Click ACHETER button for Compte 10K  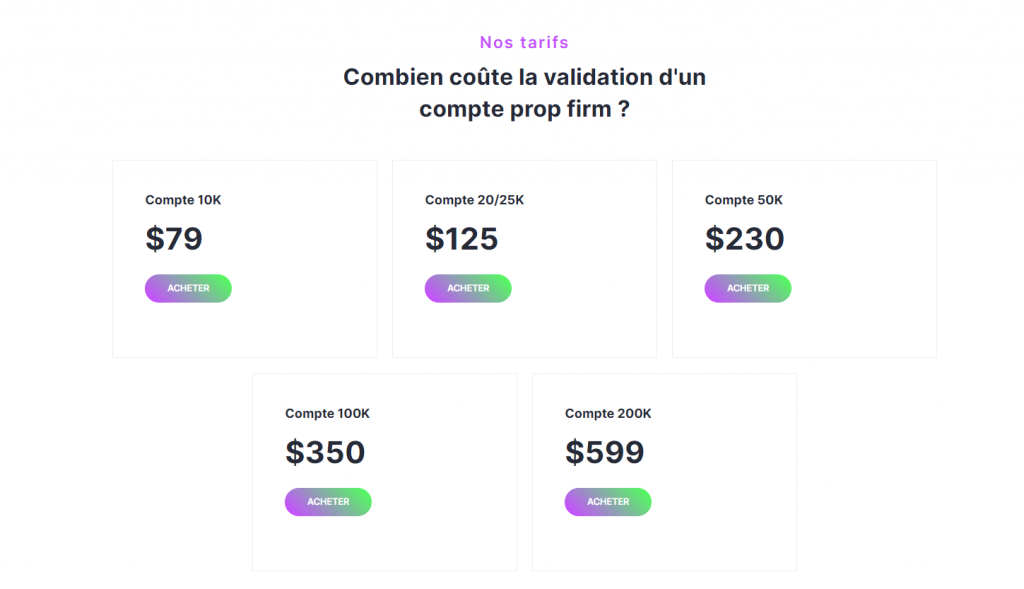coord(188,288)
